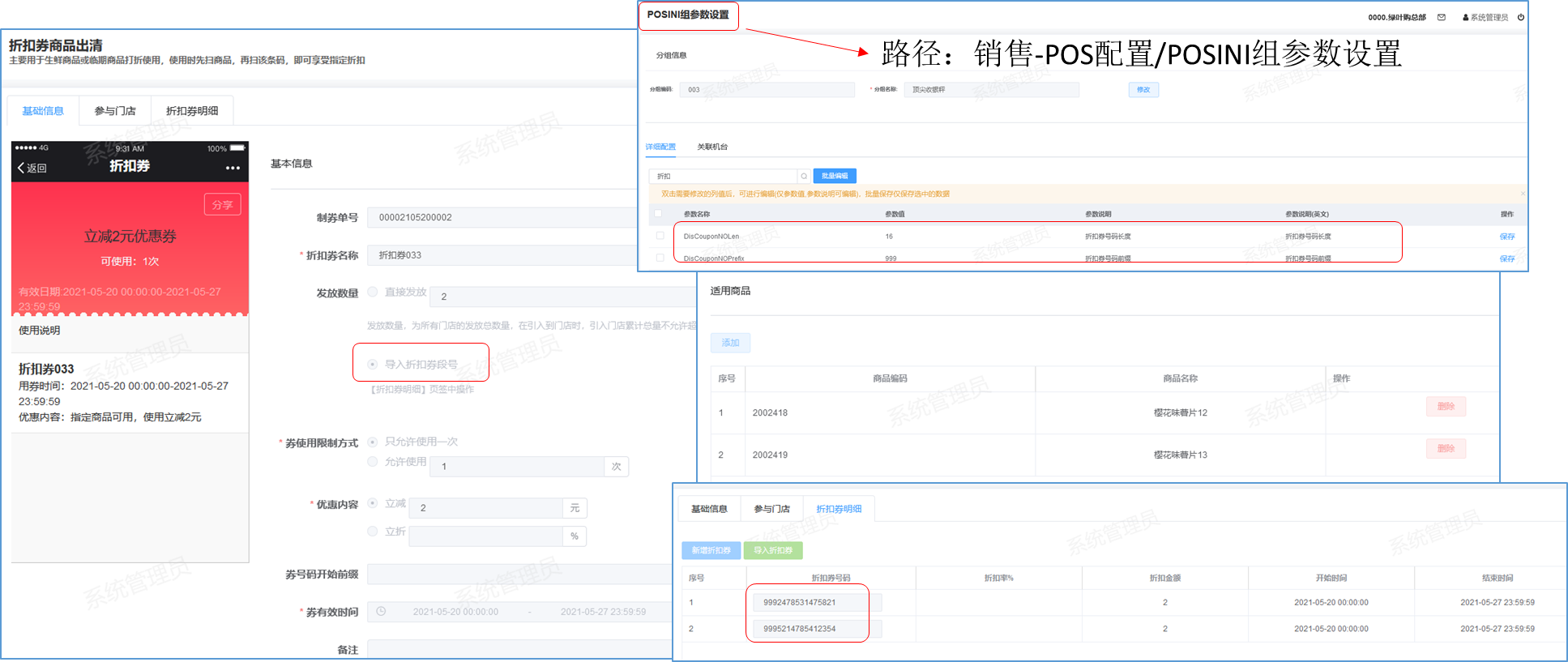Click the 分组编码 field showing 003
1568x662 pixels.
click(x=767, y=90)
